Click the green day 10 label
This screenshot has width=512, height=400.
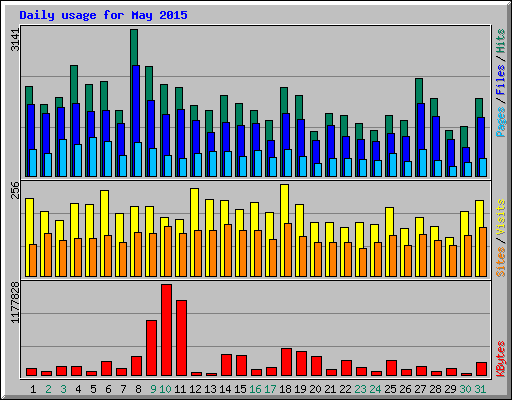(x=165, y=389)
